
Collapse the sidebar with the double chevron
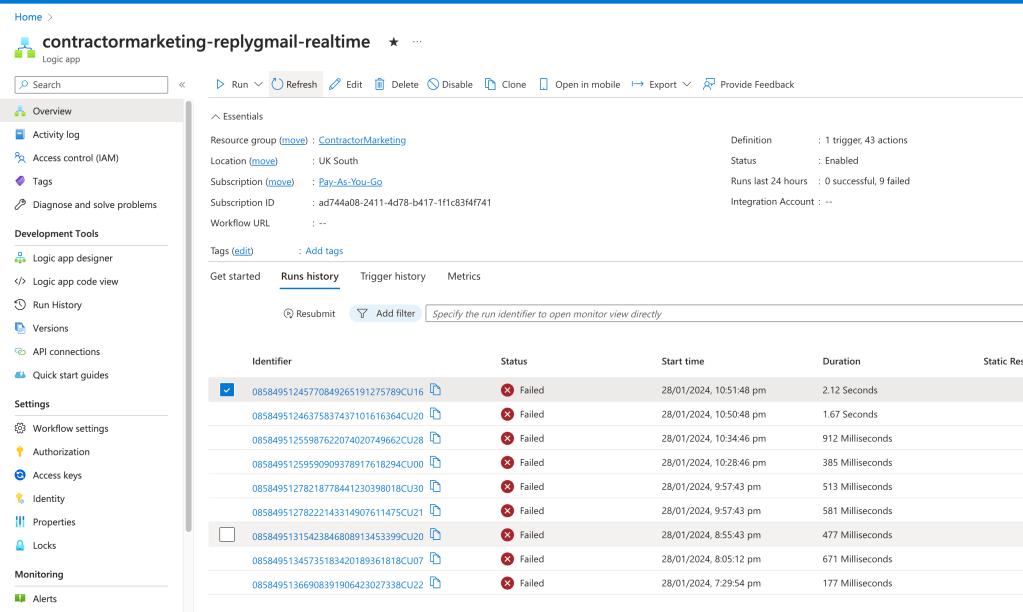coord(182,85)
